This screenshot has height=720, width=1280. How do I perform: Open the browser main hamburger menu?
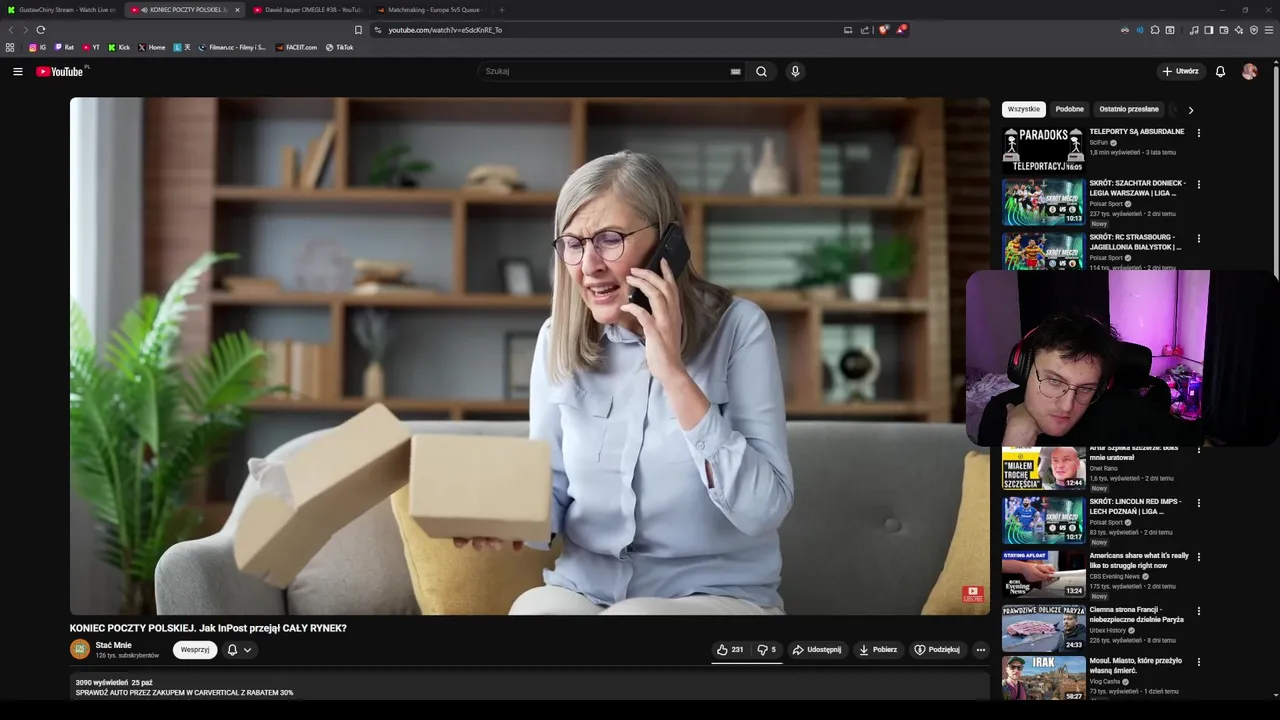[1269, 30]
